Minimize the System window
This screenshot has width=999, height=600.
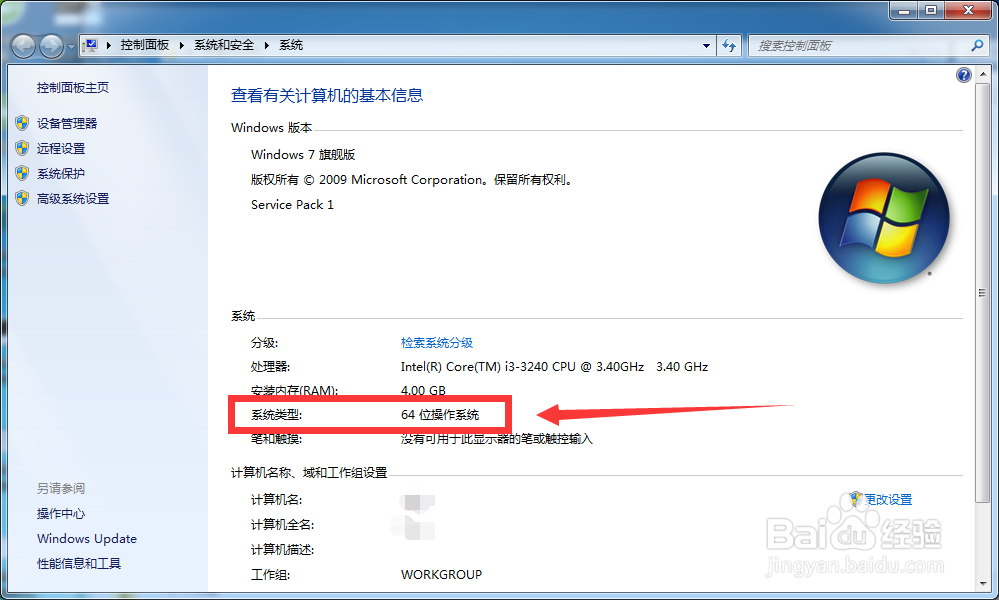pyautogui.click(x=903, y=10)
